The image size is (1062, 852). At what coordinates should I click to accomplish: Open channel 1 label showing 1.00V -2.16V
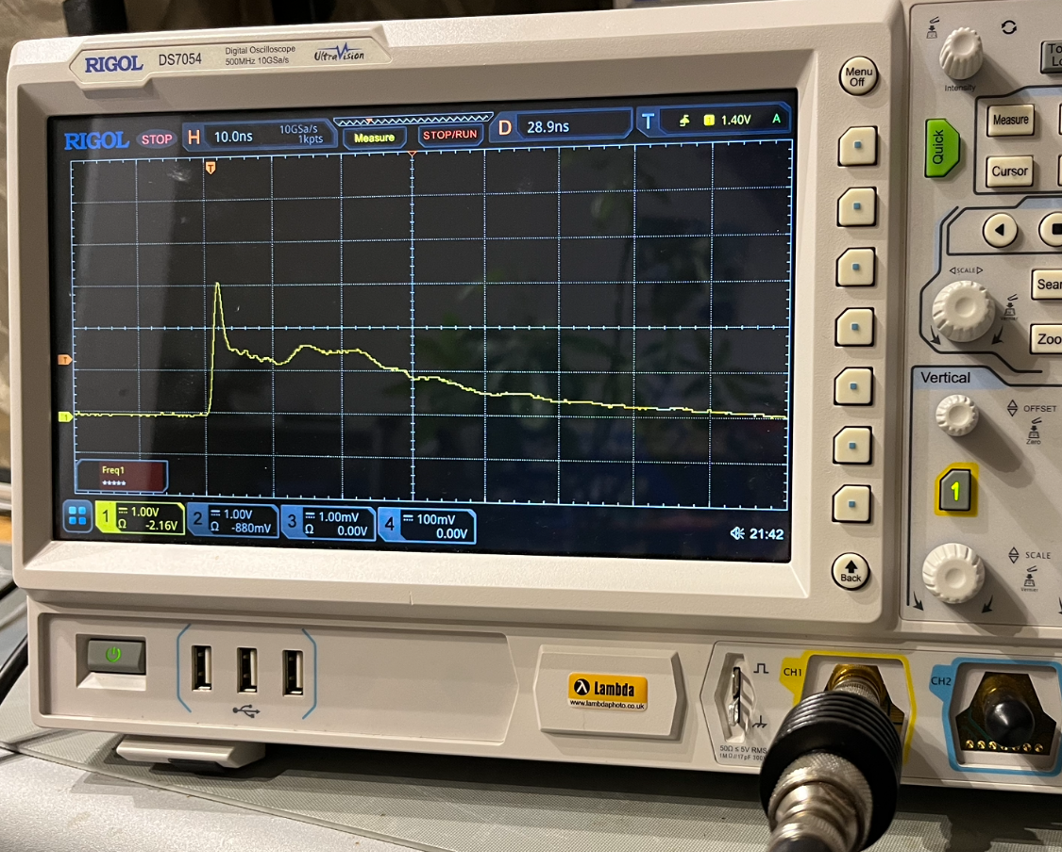click(140, 518)
